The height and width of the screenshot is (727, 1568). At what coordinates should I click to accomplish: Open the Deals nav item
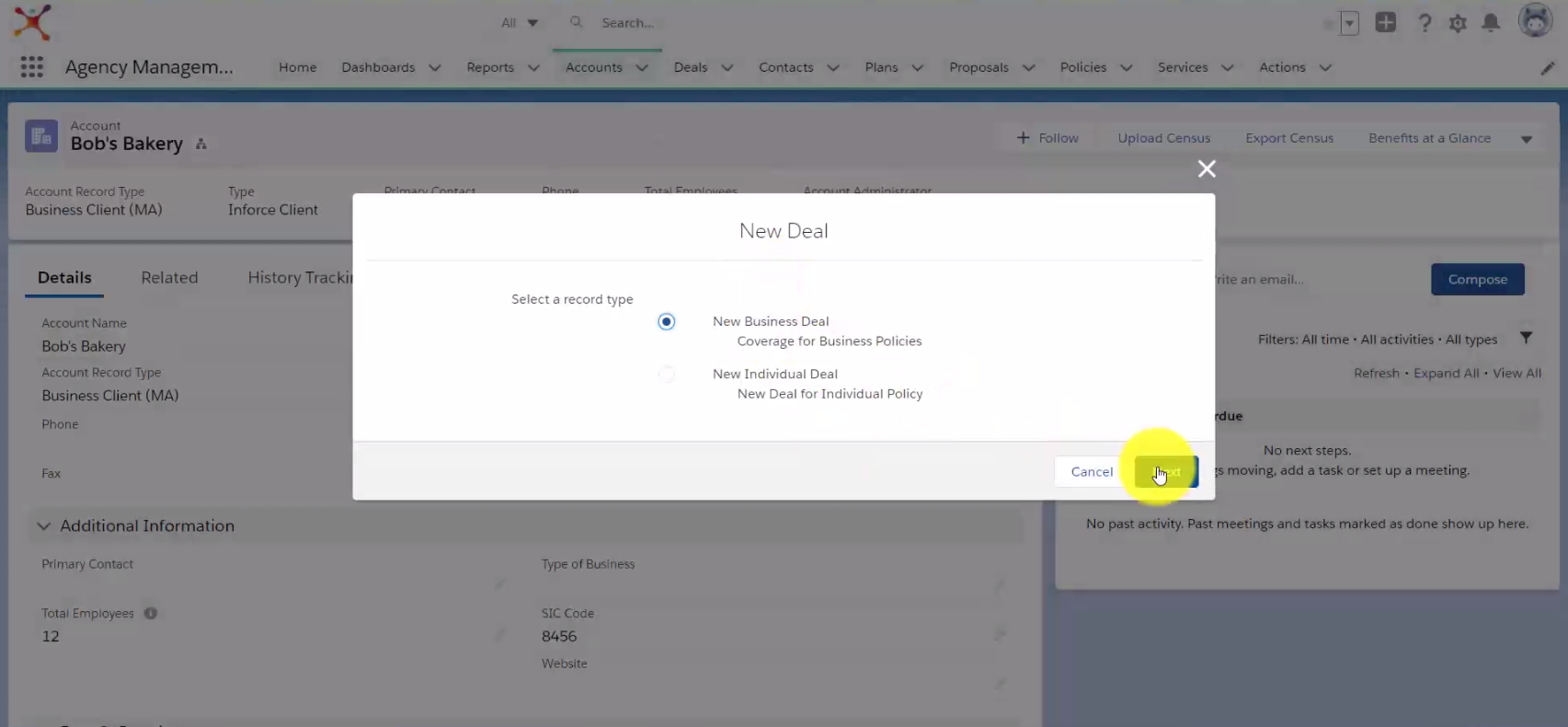(691, 67)
